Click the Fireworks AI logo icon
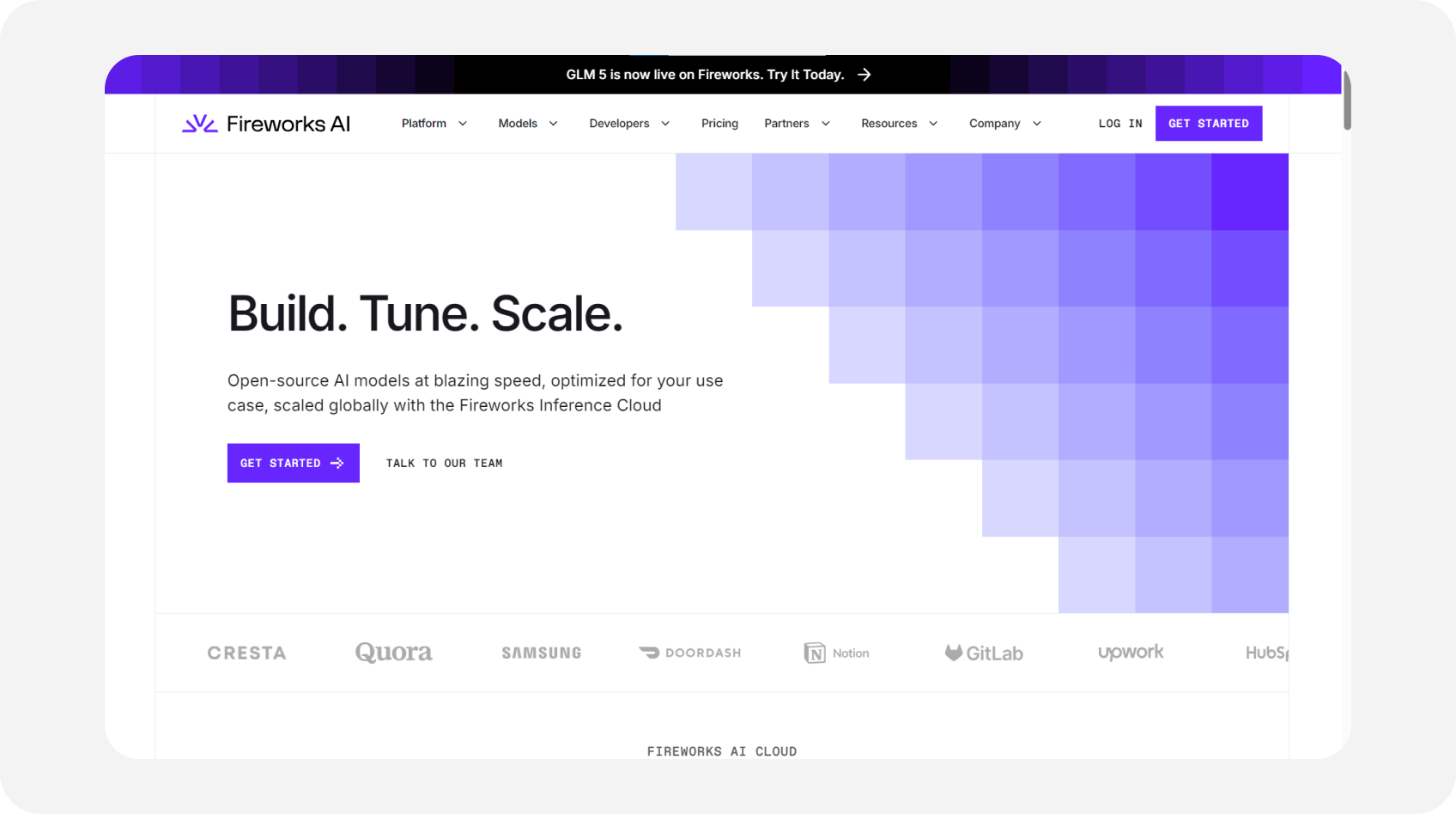The image size is (1456, 814). (x=199, y=124)
